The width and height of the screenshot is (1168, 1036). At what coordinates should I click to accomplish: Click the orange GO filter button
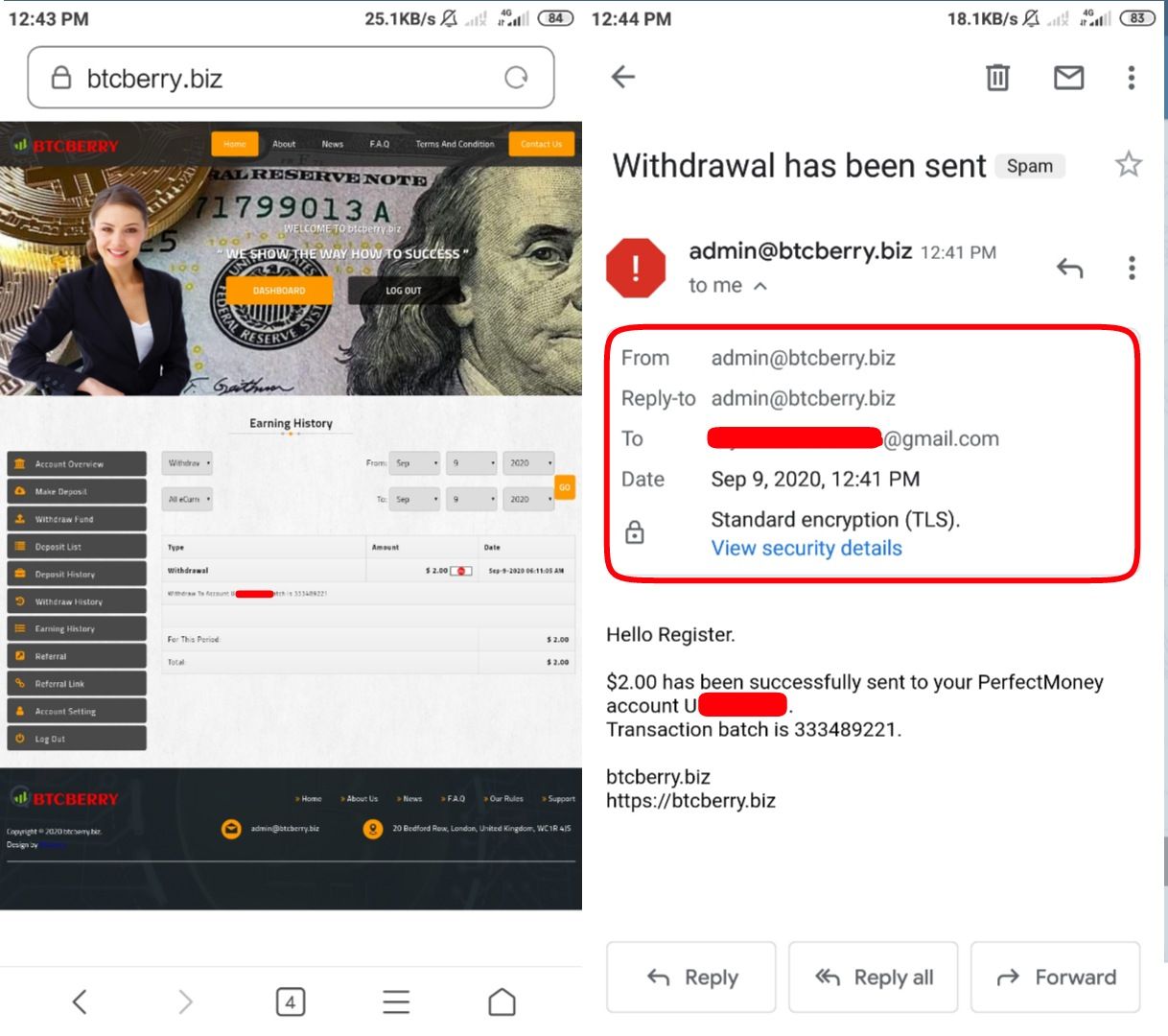coord(565,487)
